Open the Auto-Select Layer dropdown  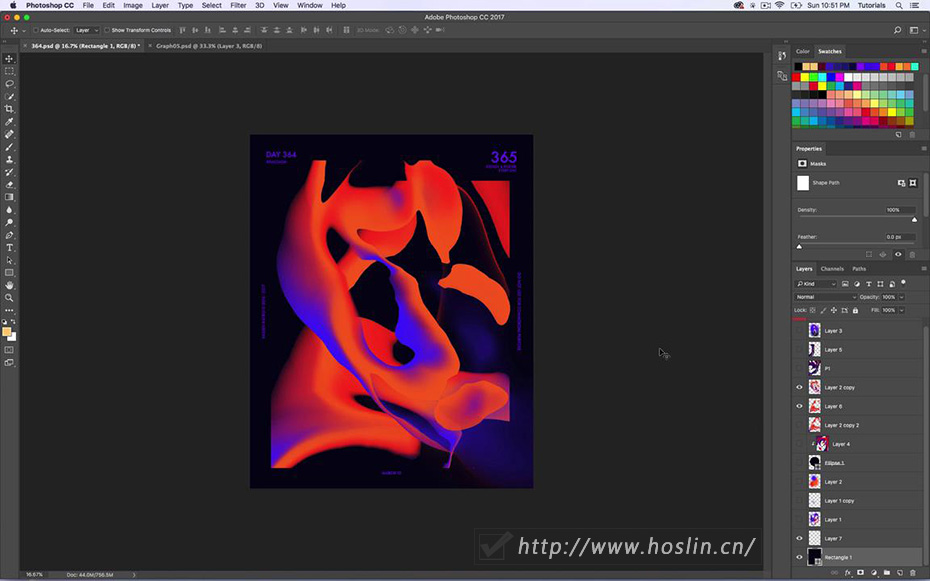coord(87,30)
